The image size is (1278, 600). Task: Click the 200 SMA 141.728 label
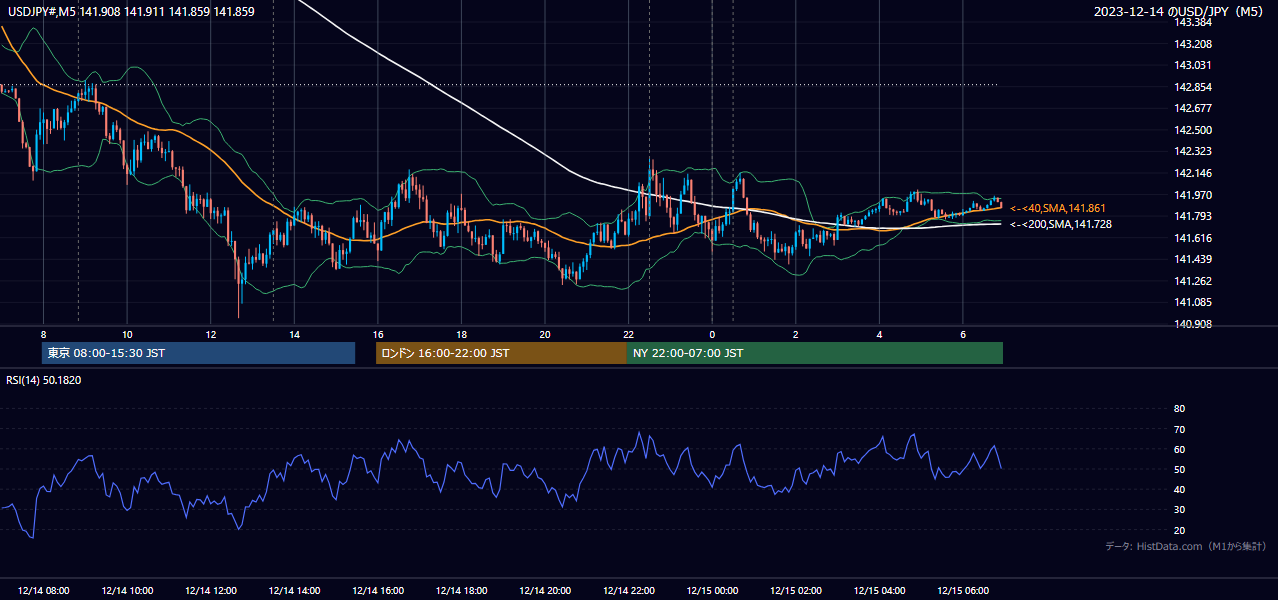point(1061,224)
